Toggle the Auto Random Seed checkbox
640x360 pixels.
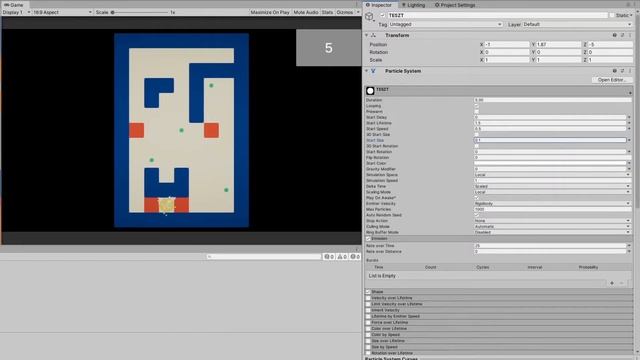[x=476, y=215]
